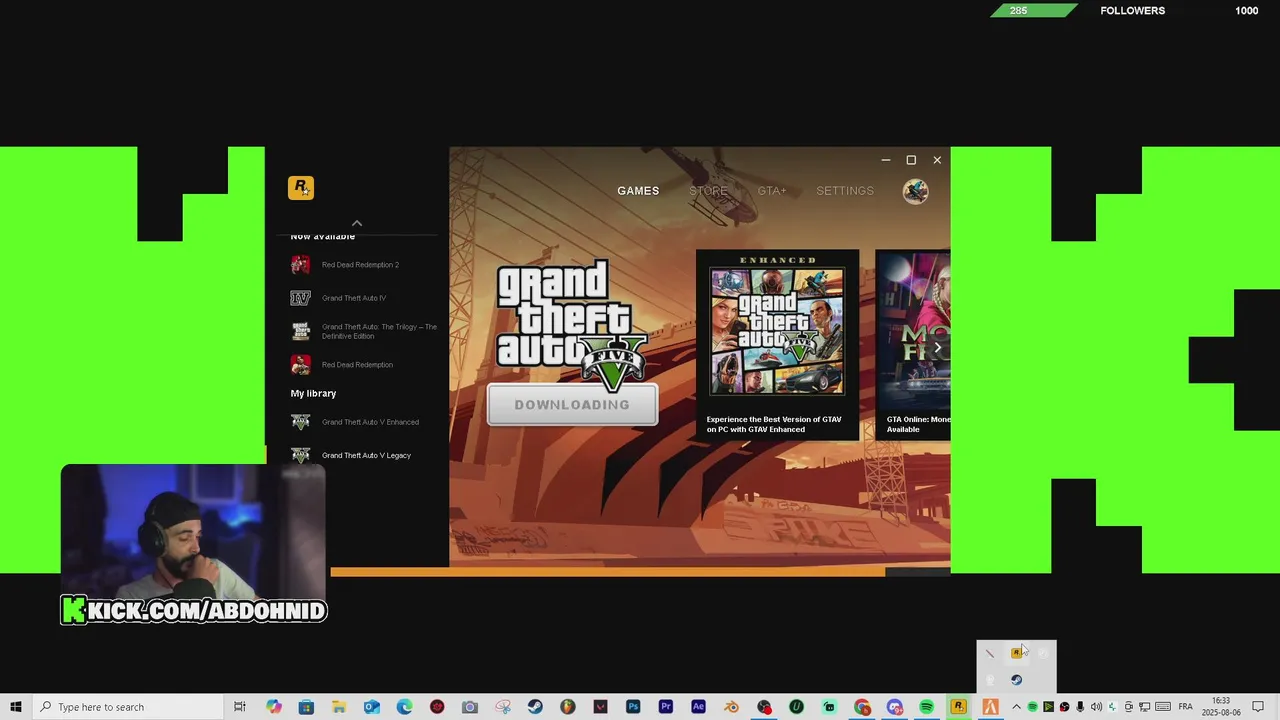Open FL Studio from the taskbar
The height and width of the screenshot is (720, 1280).
tap(568, 707)
